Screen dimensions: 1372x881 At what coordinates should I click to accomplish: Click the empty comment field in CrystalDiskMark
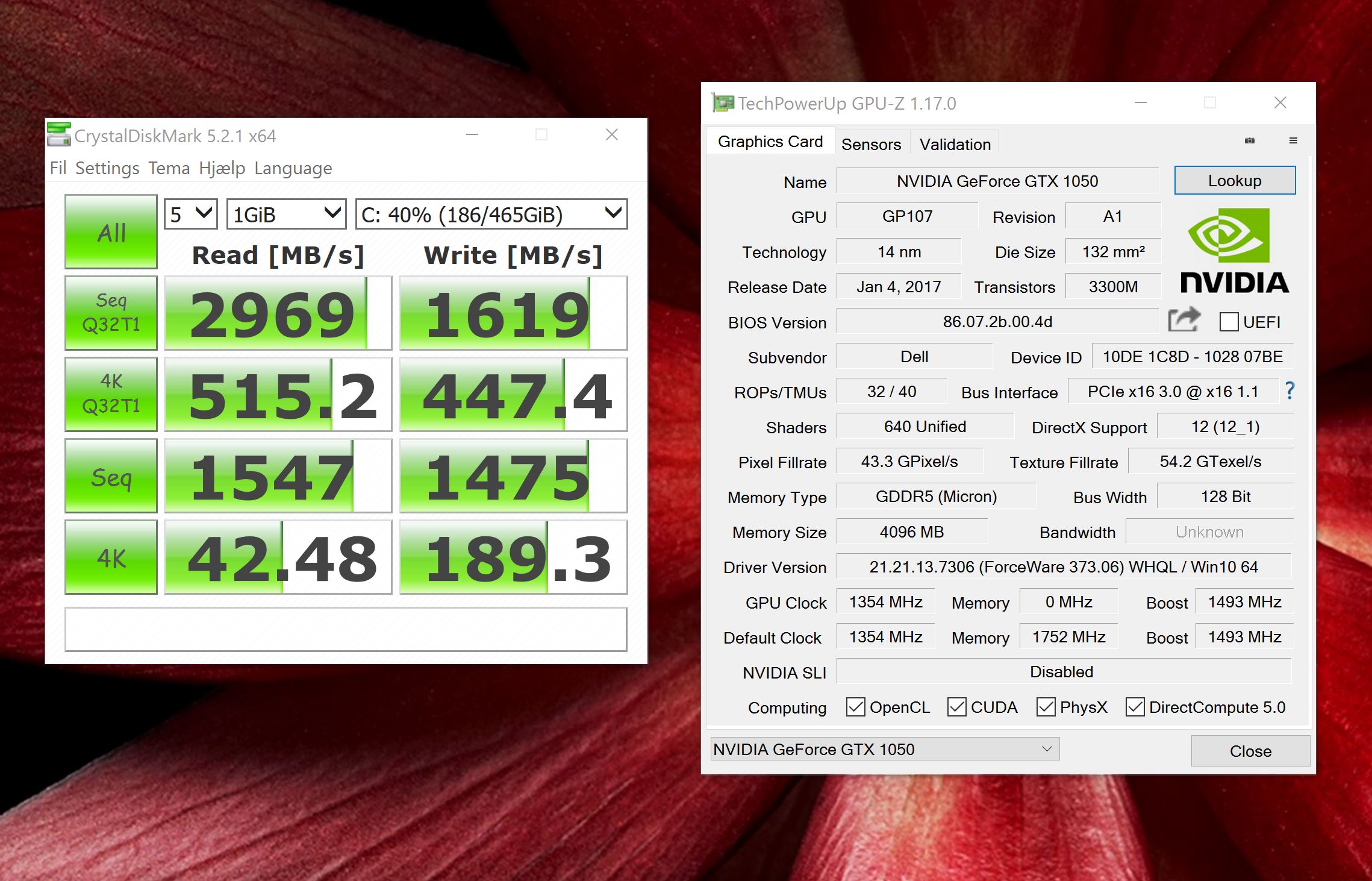346,629
